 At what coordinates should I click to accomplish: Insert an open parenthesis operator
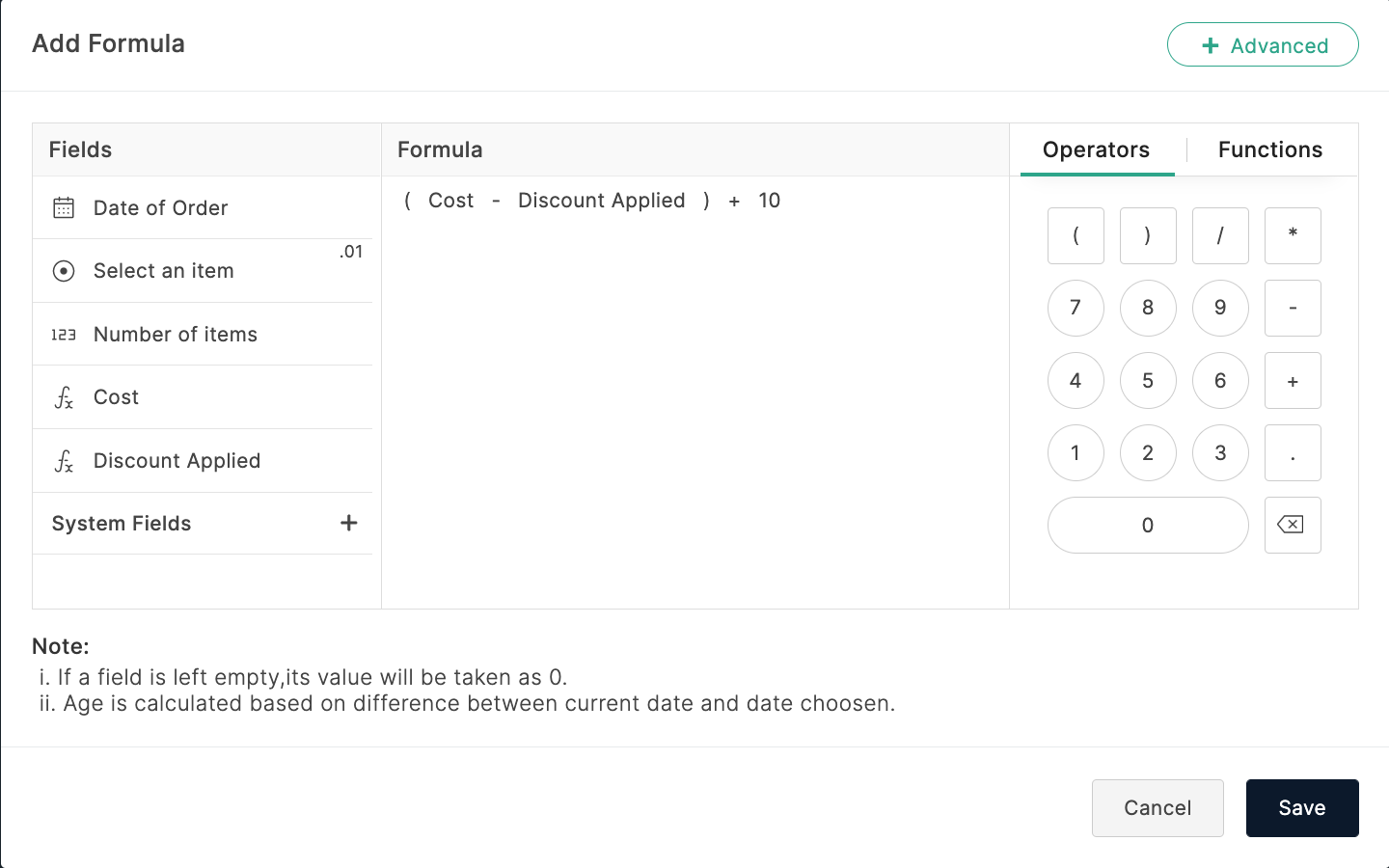1076,235
